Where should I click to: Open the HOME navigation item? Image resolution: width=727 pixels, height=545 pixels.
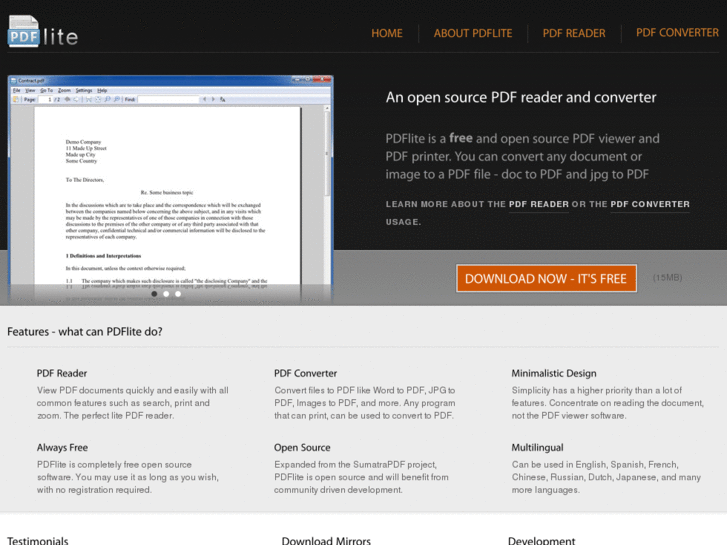(387, 33)
